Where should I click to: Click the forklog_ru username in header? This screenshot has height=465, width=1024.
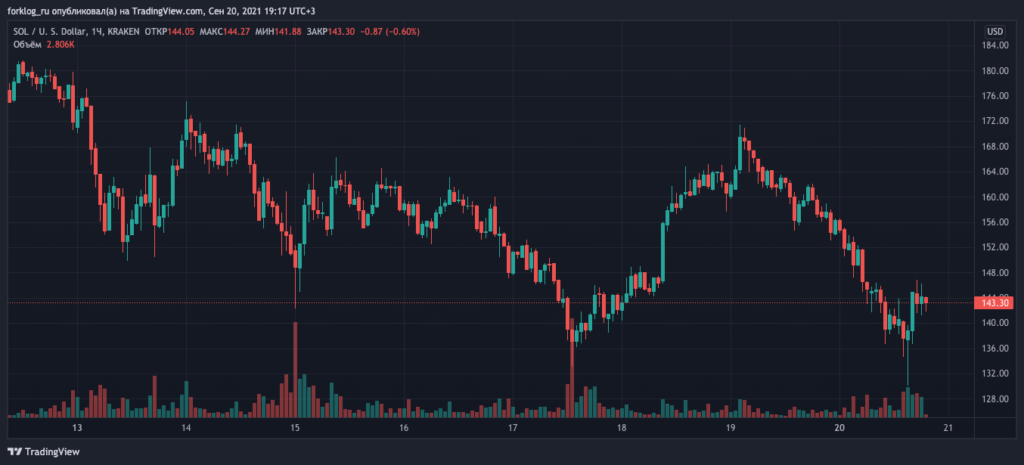[x=30, y=12]
